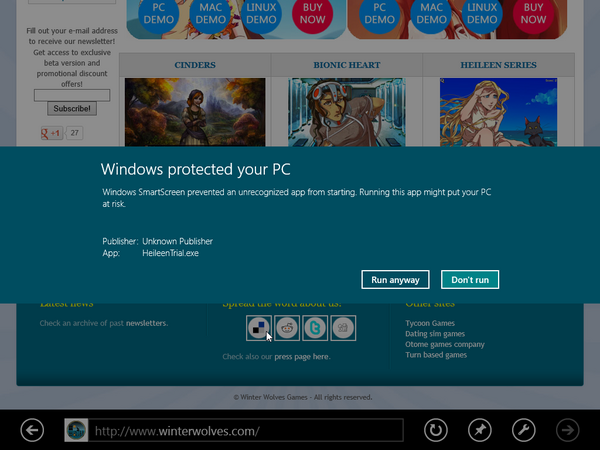Viewport: 600px width, 450px height.
Task: Visit the Turn based games link
Action: 436,355
